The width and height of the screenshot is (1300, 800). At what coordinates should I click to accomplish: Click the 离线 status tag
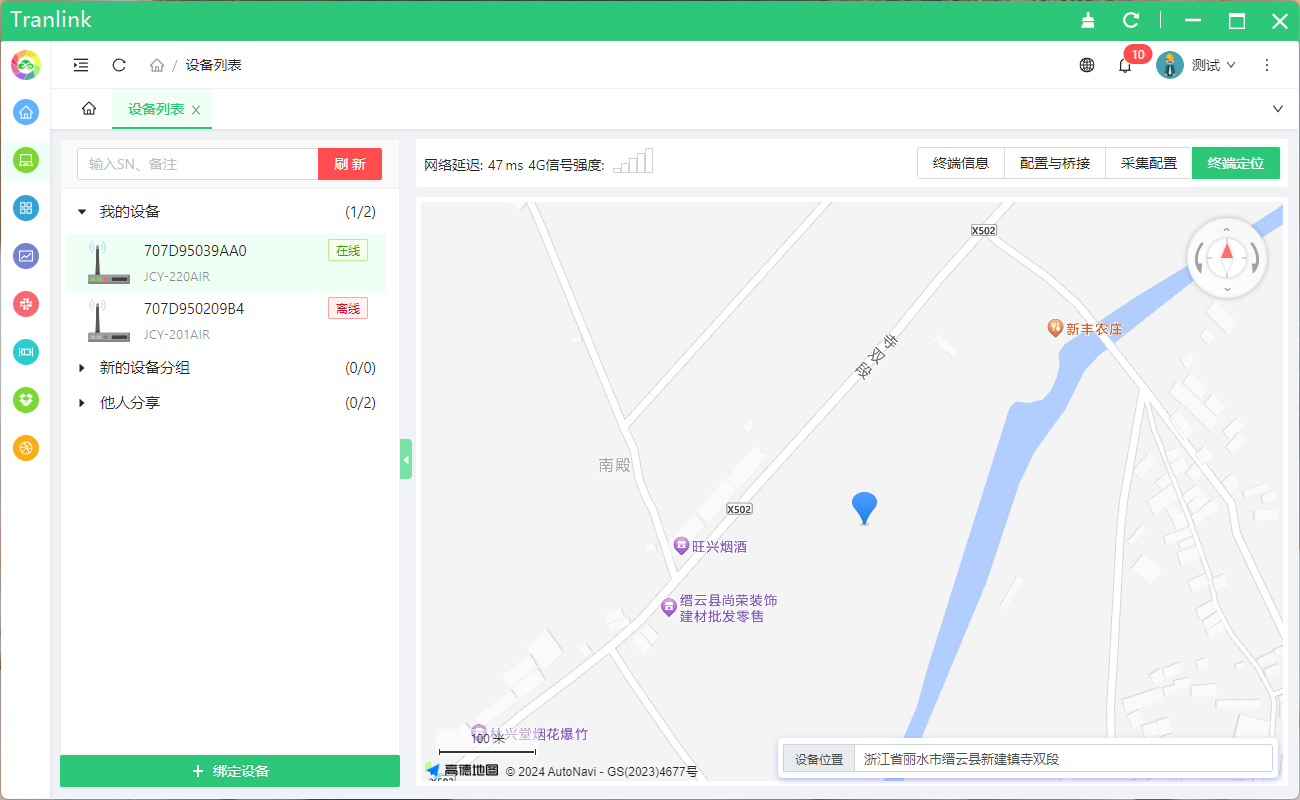click(x=348, y=309)
